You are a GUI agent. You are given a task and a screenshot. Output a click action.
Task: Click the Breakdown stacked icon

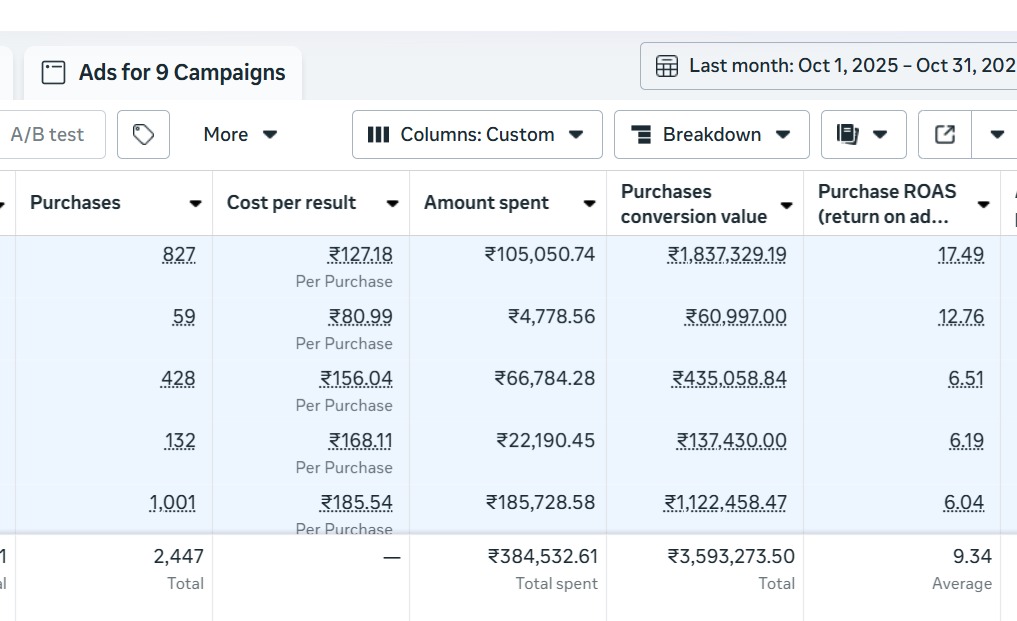tap(641, 134)
